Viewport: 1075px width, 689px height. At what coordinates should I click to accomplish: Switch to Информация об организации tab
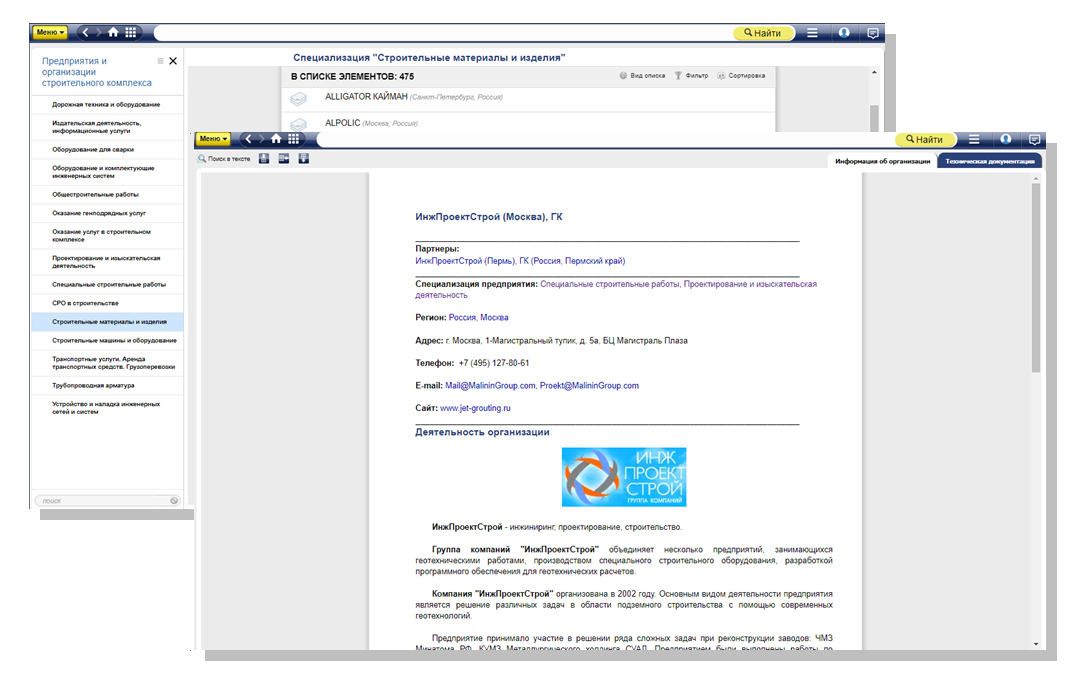882,162
